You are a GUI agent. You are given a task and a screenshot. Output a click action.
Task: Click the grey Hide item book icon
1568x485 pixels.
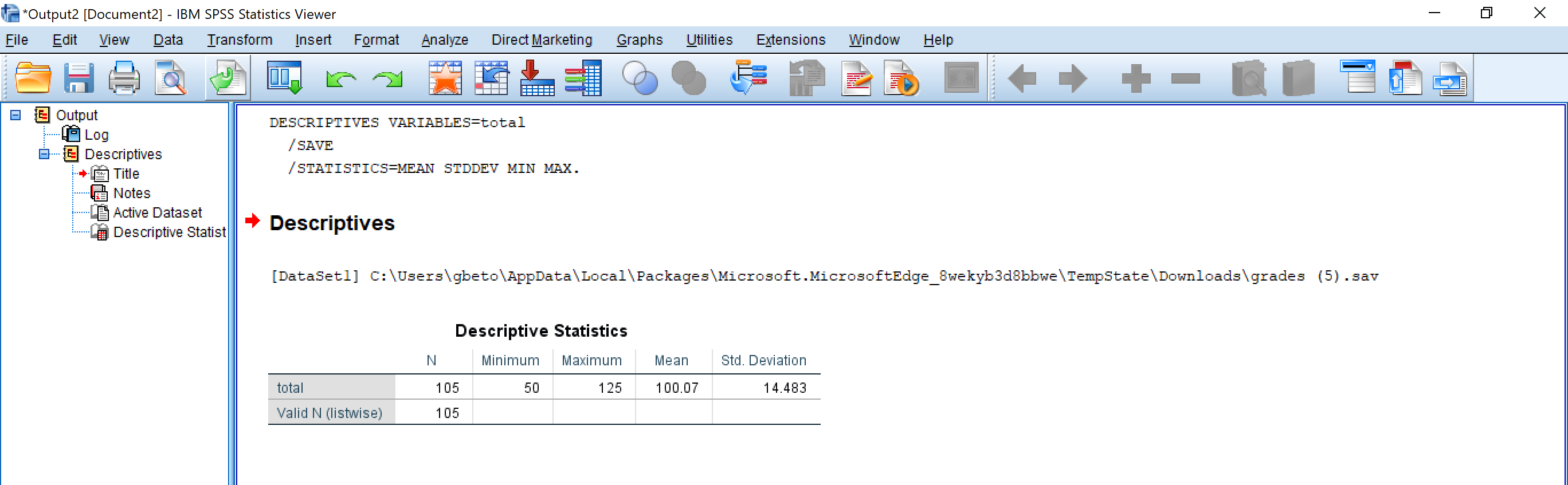click(x=1298, y=78)
